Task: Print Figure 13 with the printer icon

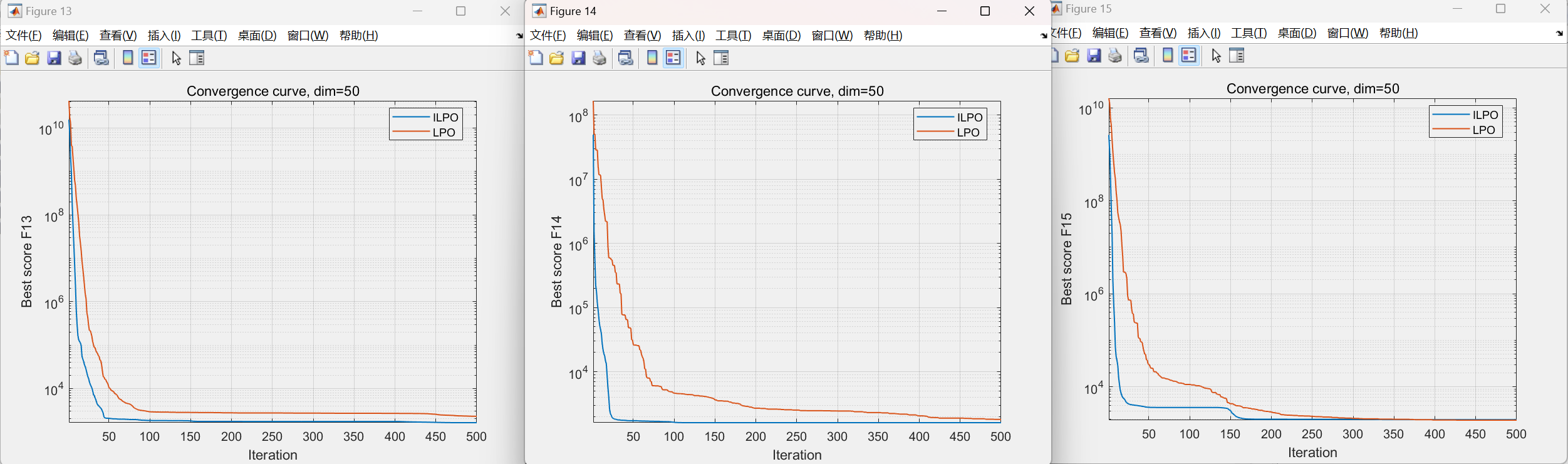Action: (75, 58)
